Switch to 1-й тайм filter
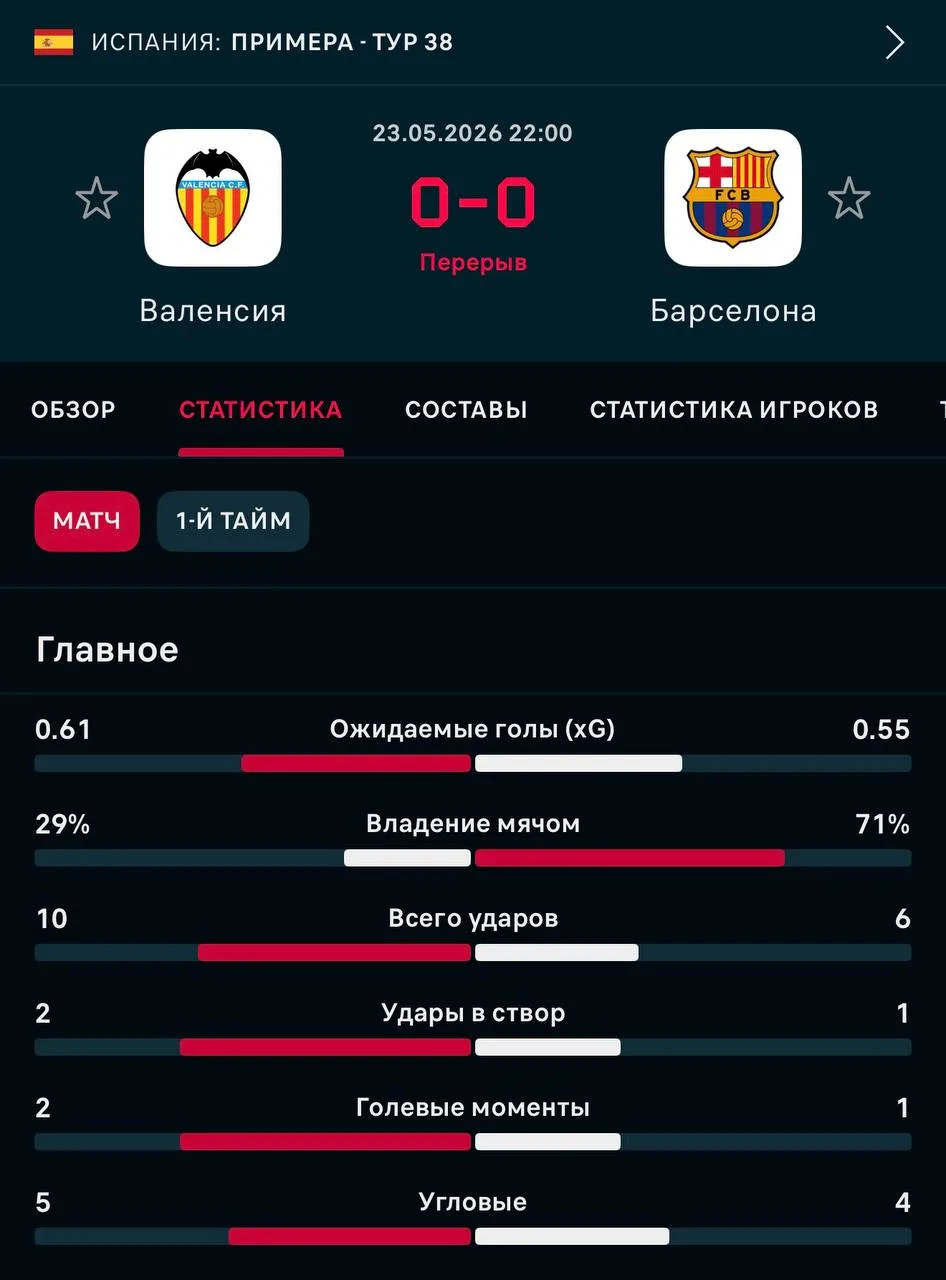946x1280 pixels. click(233, 521)
